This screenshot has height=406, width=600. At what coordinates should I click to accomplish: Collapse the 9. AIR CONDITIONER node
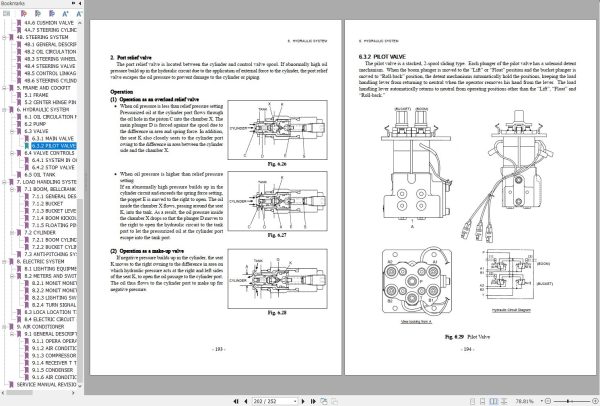(x=4, y=327)
